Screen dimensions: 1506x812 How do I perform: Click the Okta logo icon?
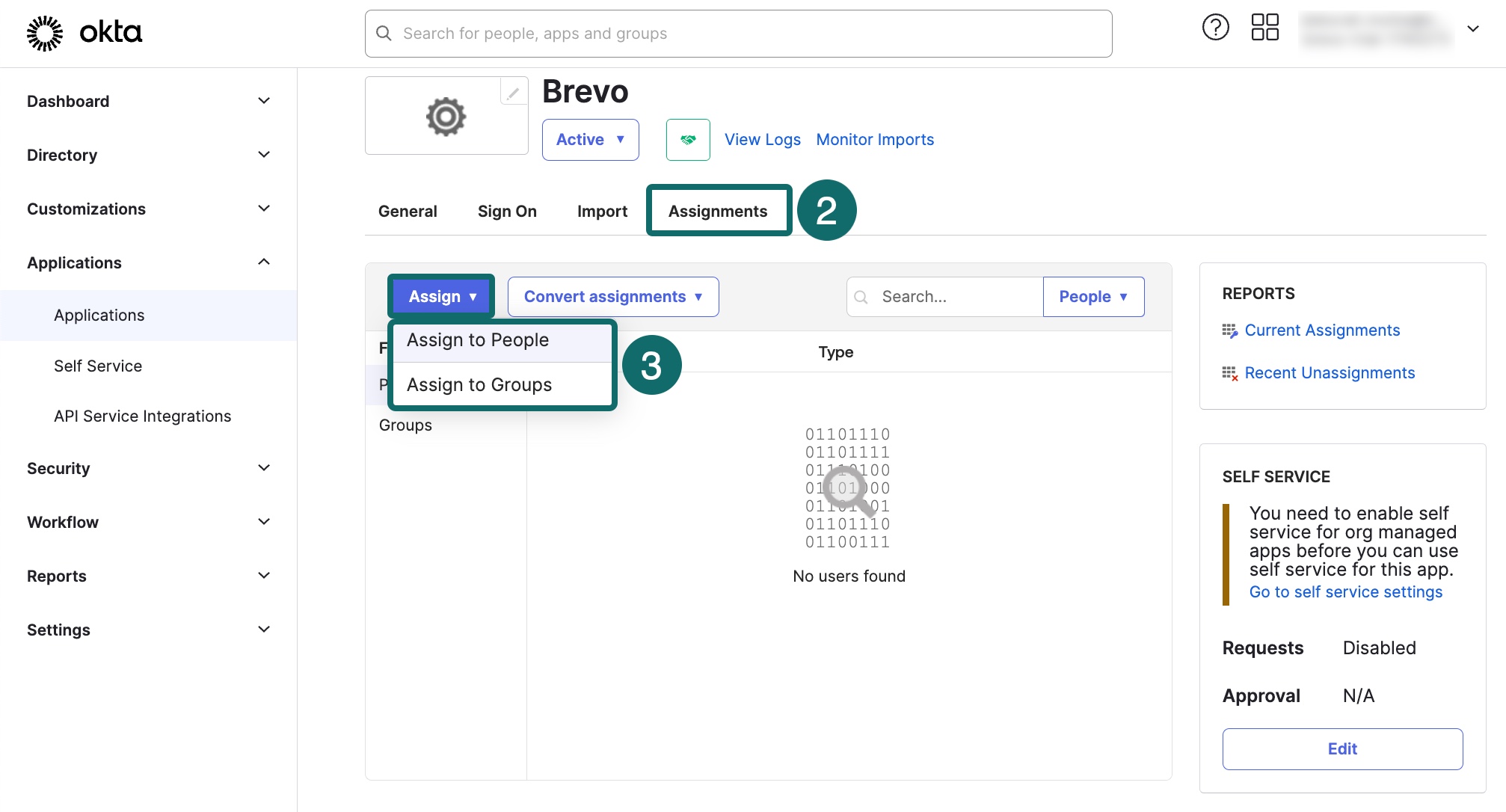(x=45, y=33)
